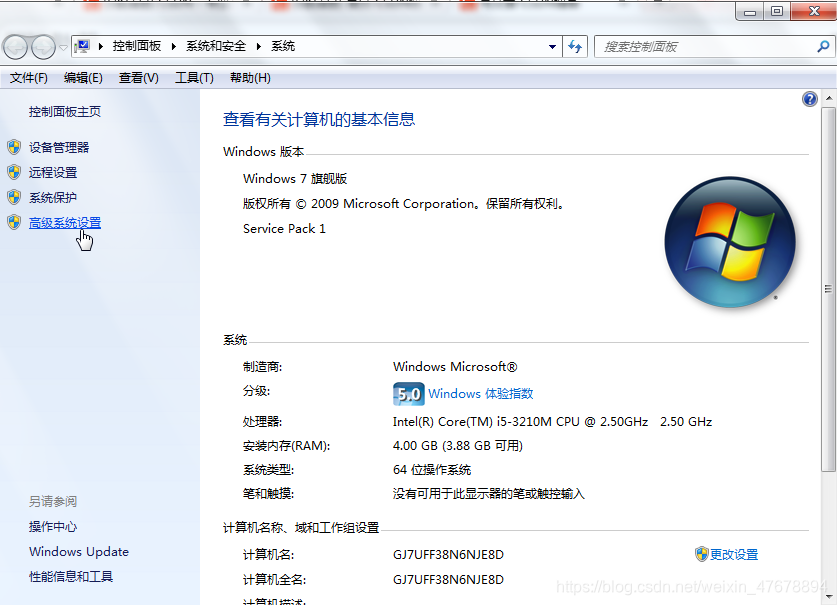Open 系统保护 from the sidebar
This screenshot has height=605, width=837.
pos(53,198)
